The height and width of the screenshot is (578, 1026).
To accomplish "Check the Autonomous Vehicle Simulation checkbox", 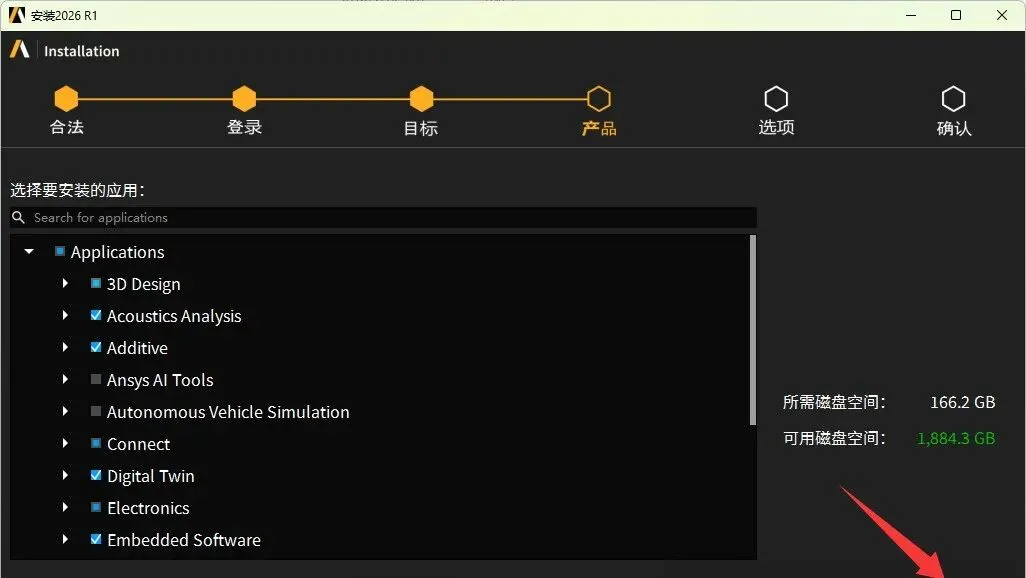I will (96, 411).
